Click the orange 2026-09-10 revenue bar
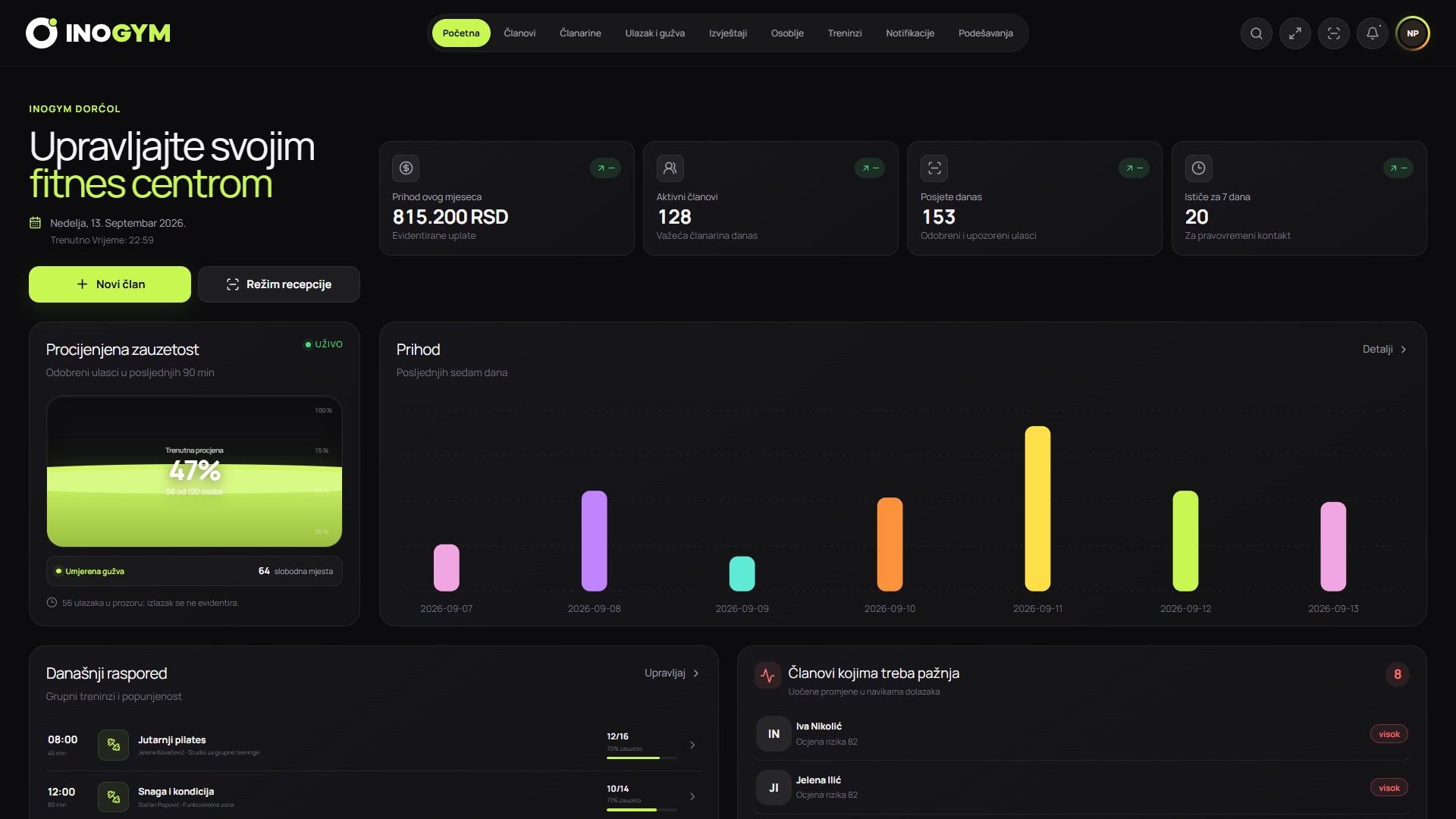1456x819 pixels. click(x=890, y=544)
